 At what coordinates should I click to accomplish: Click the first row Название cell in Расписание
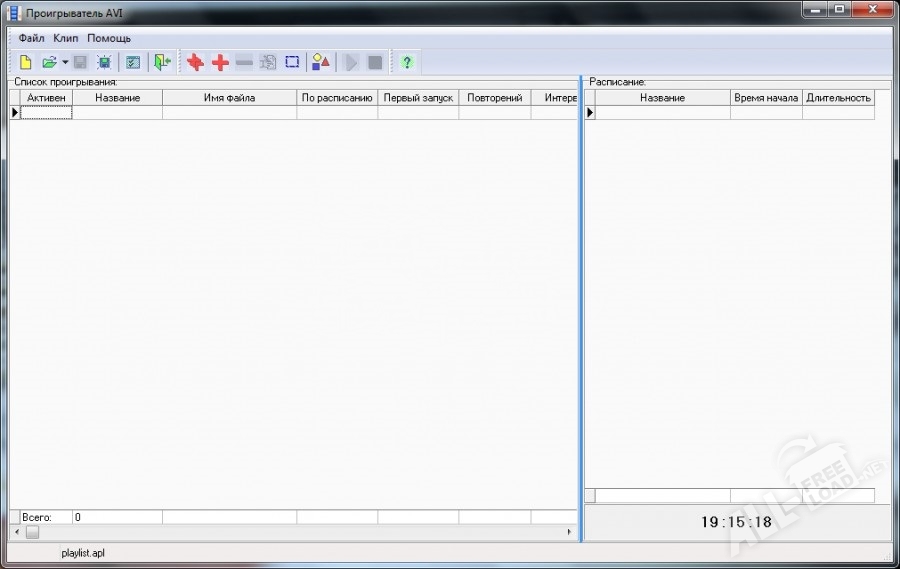pyautogui.click(x=662, y=113)
